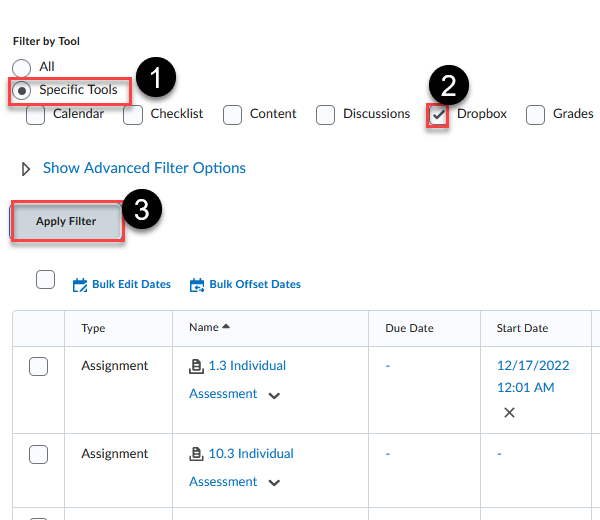Click the 10.3 Individual Assessment assignment icon
Image resolution: width=600 pixels, height=520 pixels.
coord(196,454)
